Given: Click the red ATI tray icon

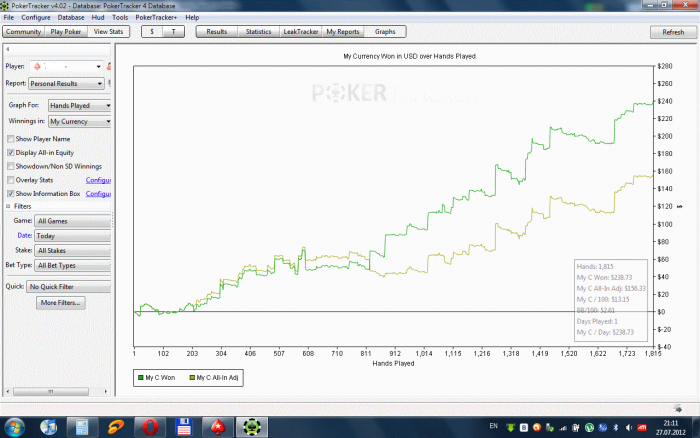Looking at the screenshot, I should pos(642,427).
